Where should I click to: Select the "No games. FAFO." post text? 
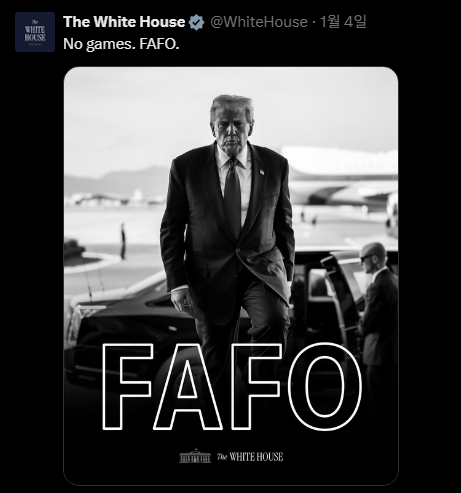click(x=121, y=44)
